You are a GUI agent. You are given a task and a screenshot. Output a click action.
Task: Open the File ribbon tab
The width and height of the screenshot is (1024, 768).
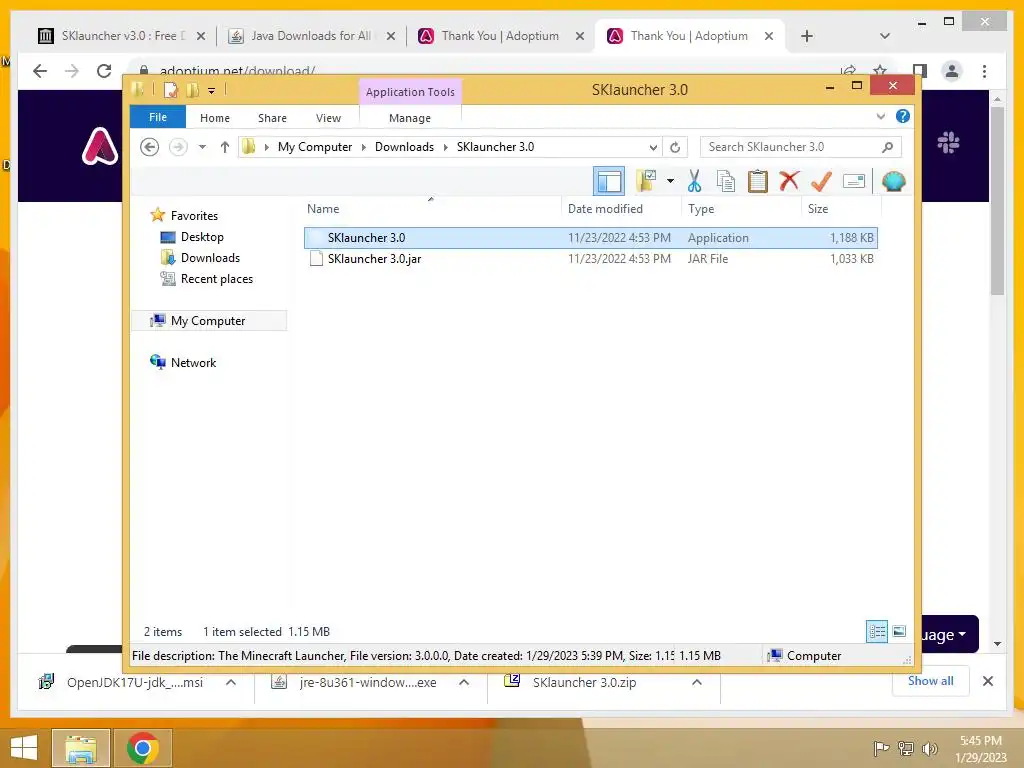click(x=158, y=118)
